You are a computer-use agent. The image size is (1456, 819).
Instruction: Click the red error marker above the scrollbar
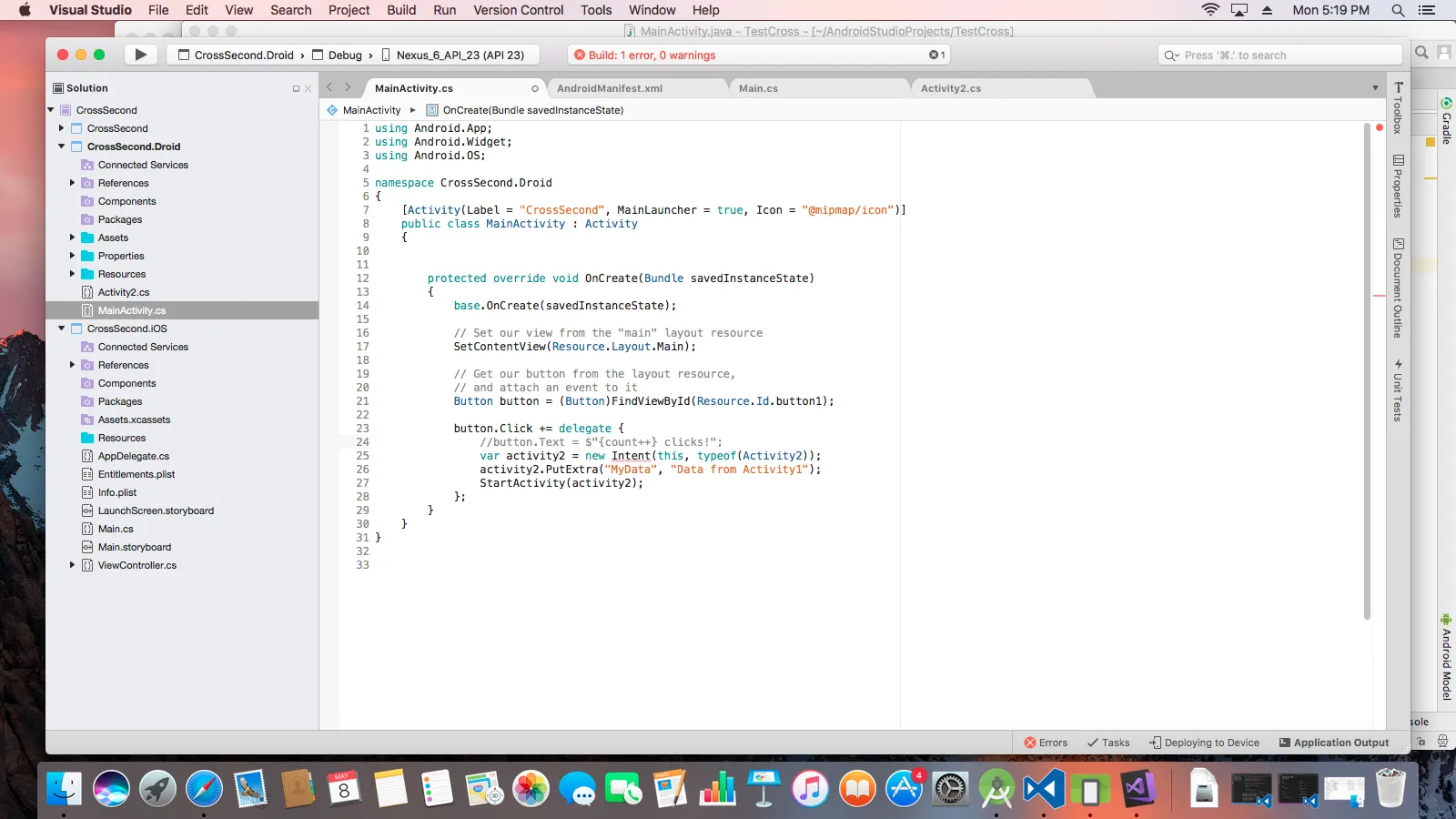1380,127
